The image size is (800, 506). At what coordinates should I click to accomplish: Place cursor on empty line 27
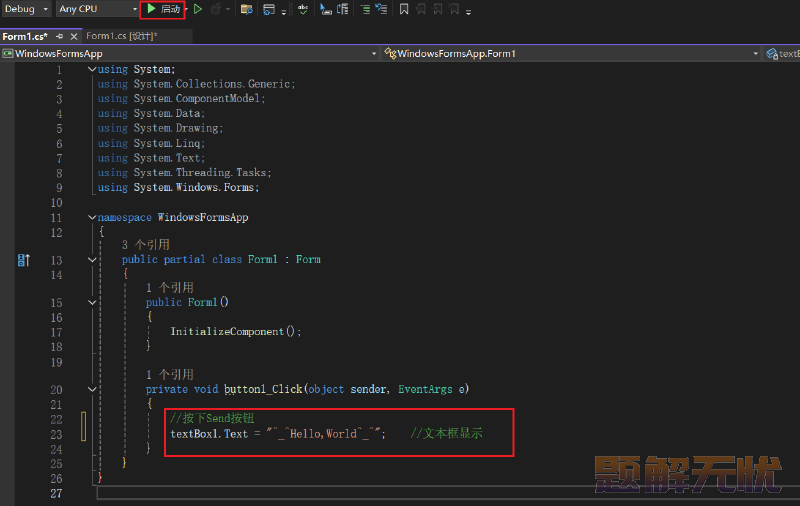click(x=448, y=493)
